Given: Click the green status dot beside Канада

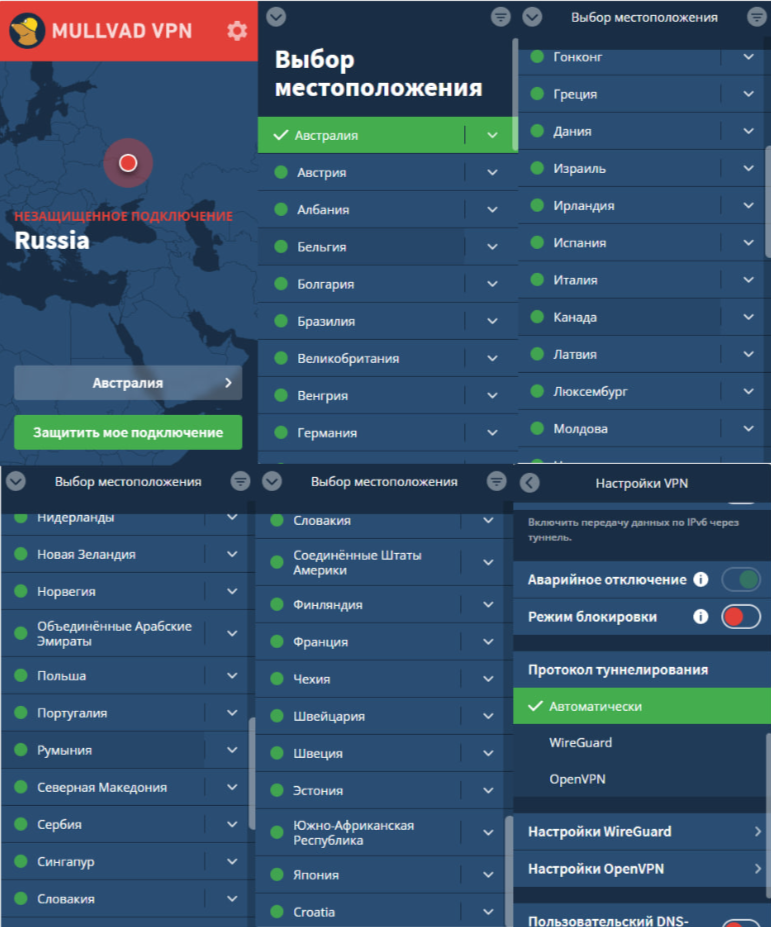Looking at the screenshot, I should pos(537,317).
